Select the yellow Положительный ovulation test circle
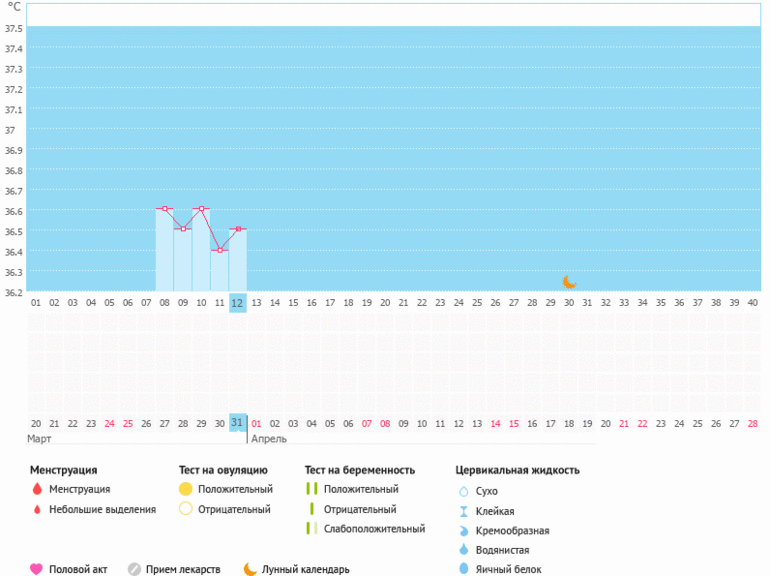Screen dimensions: 770x576 (185, 489)
